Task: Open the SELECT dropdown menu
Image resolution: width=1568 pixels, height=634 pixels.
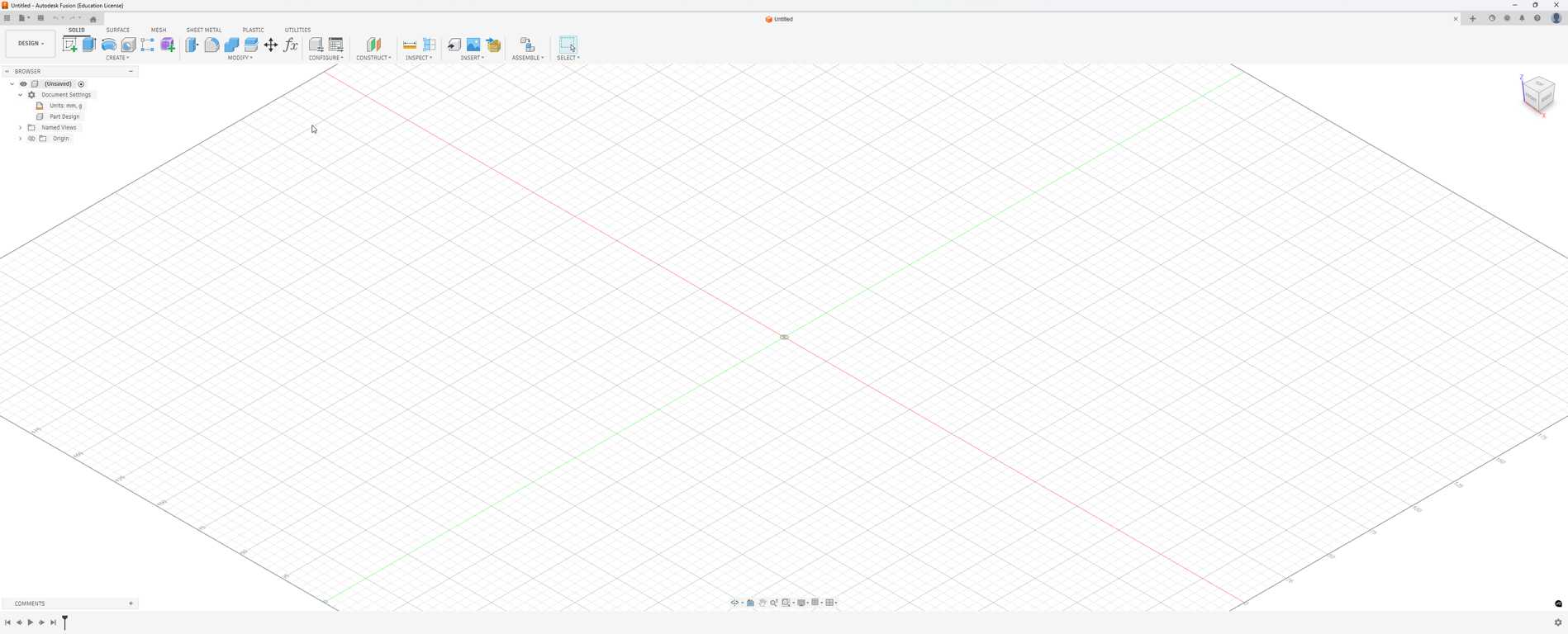Action: [x=568, y=58]
